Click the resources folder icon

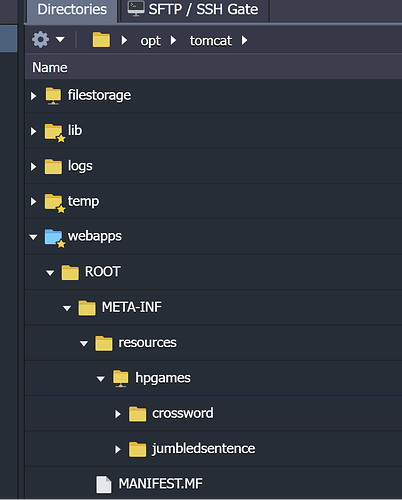tap(104, 343)
